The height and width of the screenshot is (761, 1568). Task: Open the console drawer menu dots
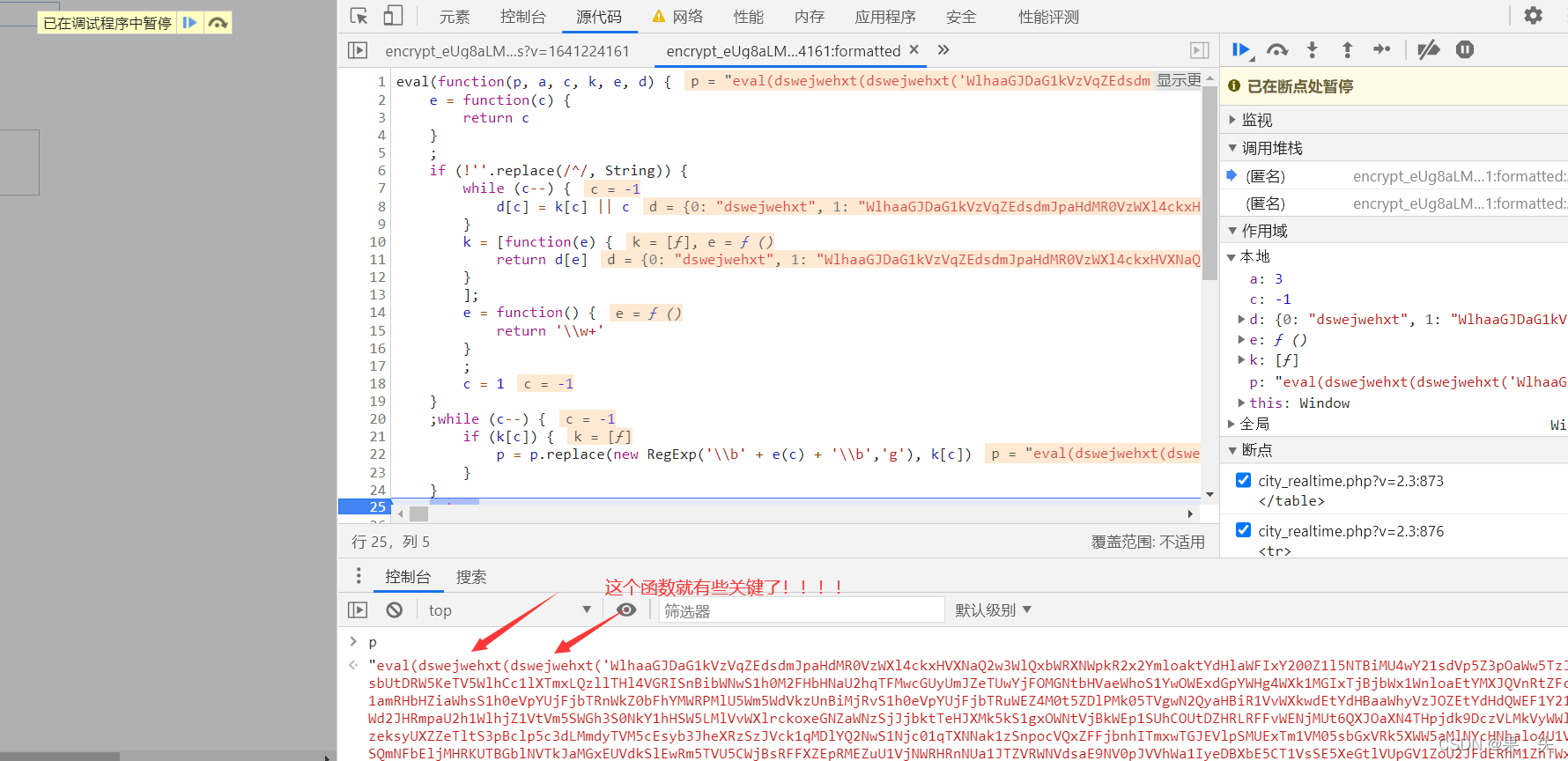point(359,575)
